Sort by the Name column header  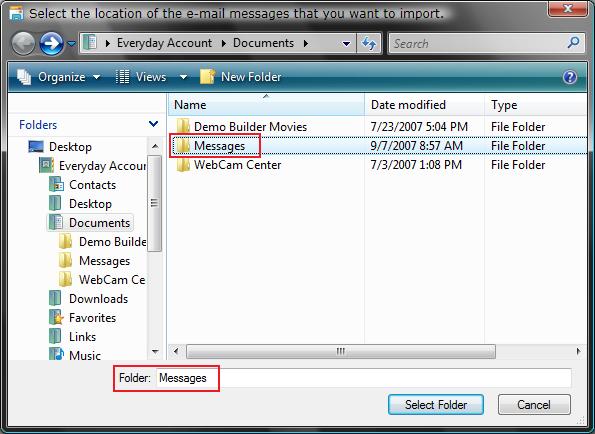266,105
